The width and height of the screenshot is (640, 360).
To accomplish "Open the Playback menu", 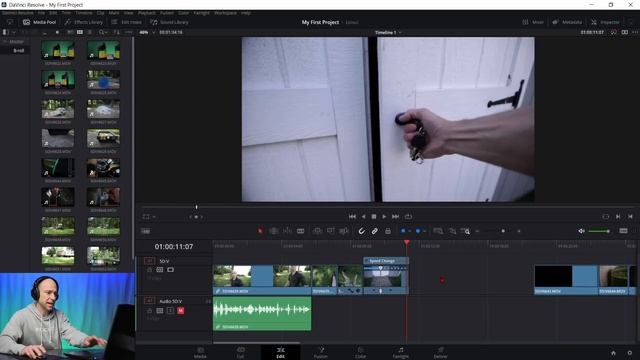I will [x=146, y=13].
